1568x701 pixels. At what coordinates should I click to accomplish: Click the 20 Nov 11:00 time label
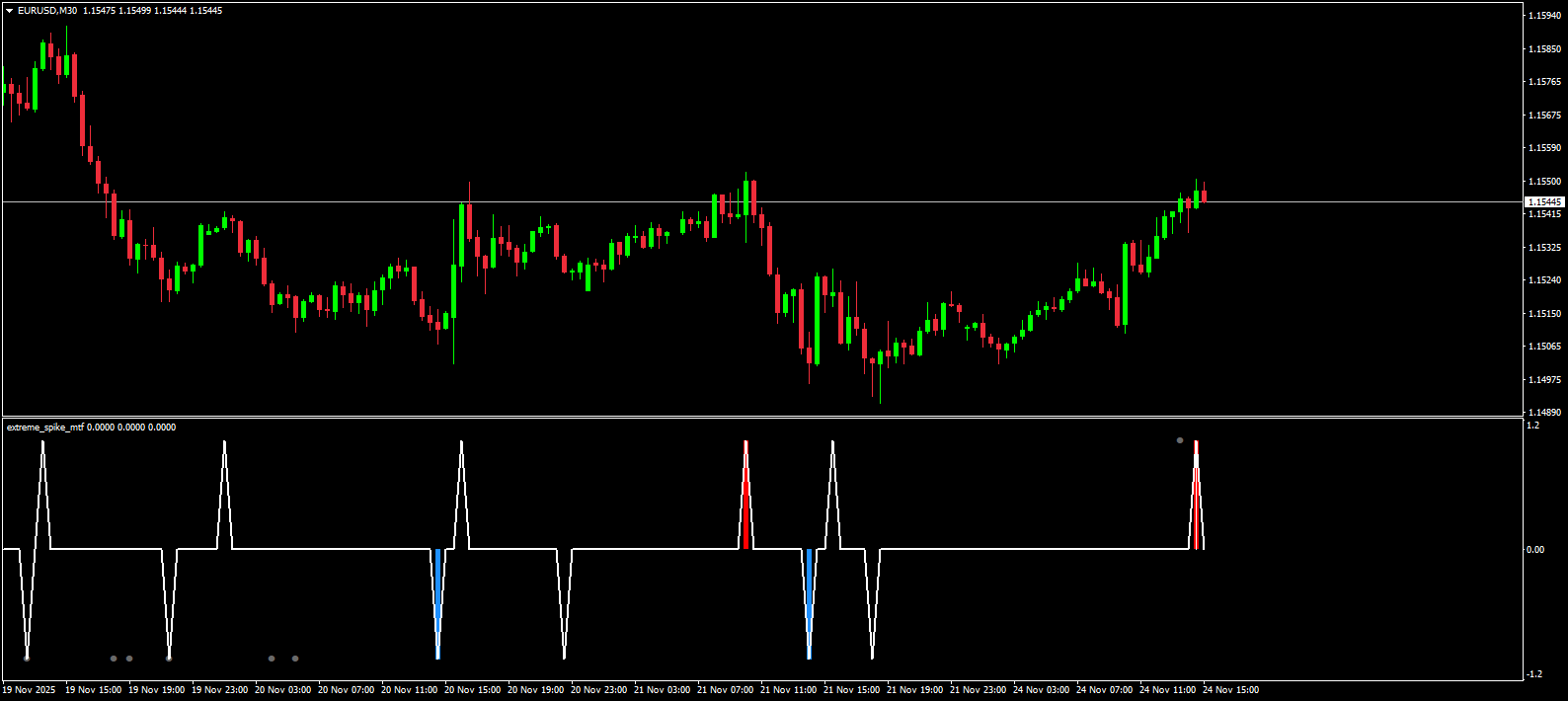point(410,690)
